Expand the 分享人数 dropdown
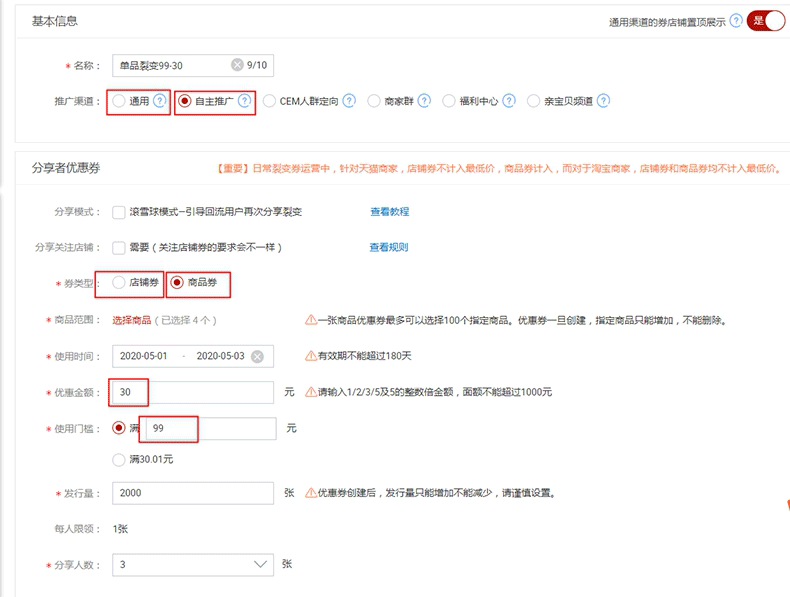The width and height of the screenshot is (790, 597). pyautogui.click(x=261, y=565)
